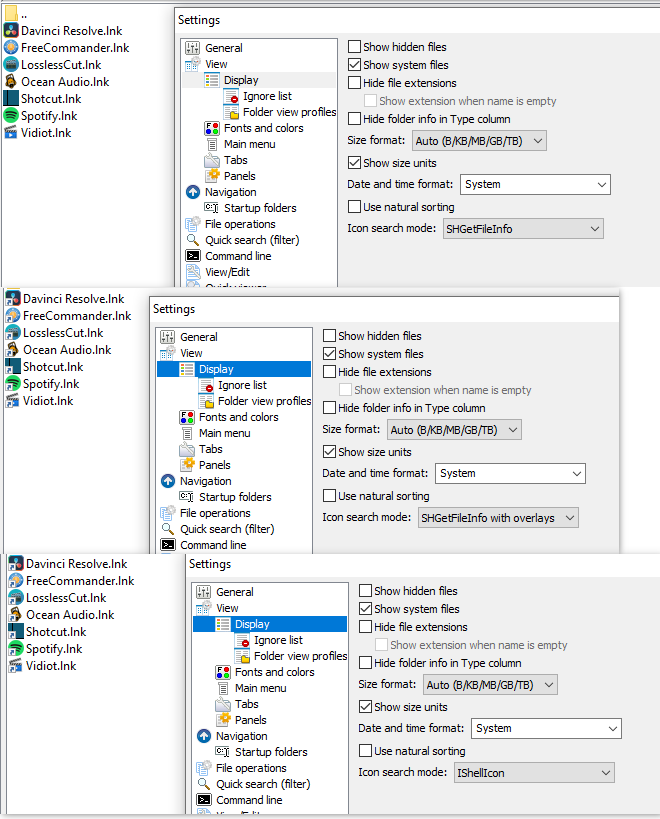Uncheck Show size units in middle Settings dialog
660x819 pixels.
click(329, 452)
